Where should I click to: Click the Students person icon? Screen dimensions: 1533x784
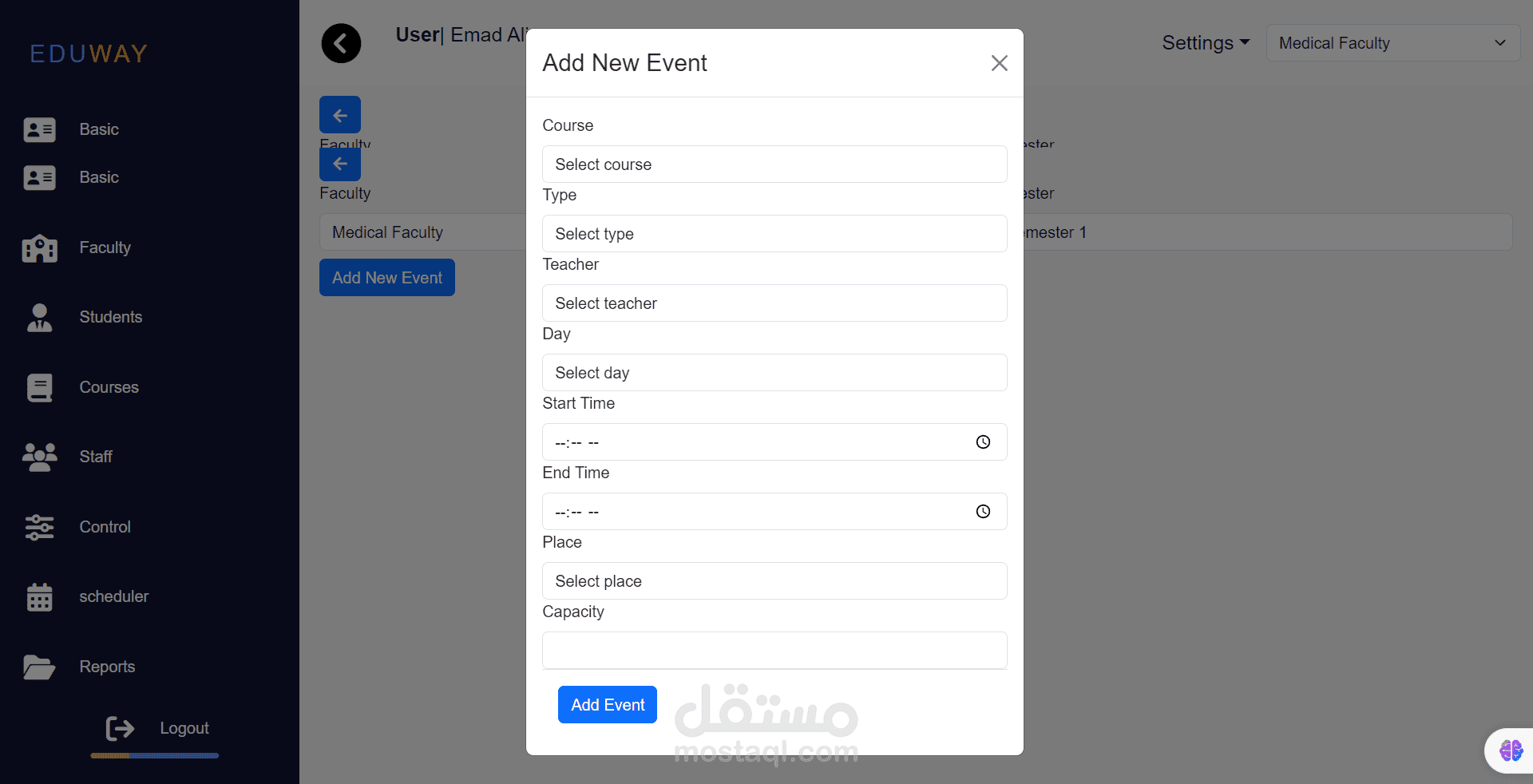[x=40, y=318]
